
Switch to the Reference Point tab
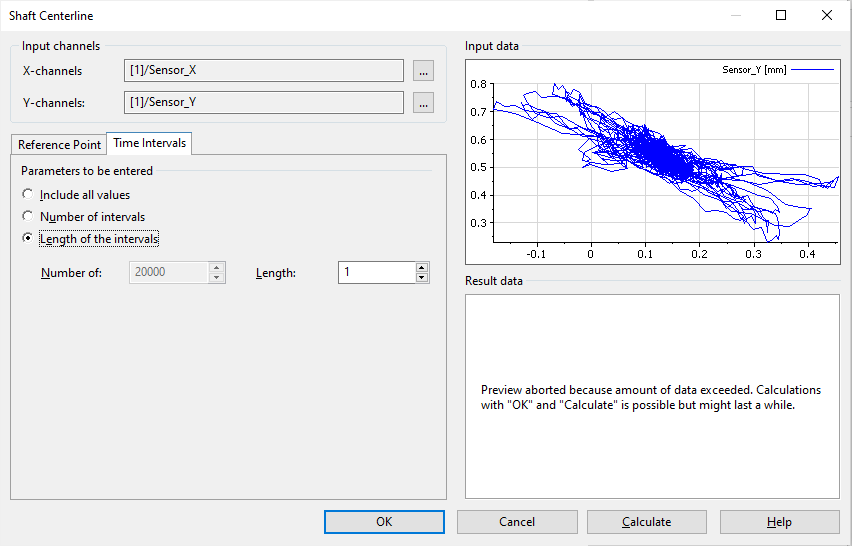(59, 145)
